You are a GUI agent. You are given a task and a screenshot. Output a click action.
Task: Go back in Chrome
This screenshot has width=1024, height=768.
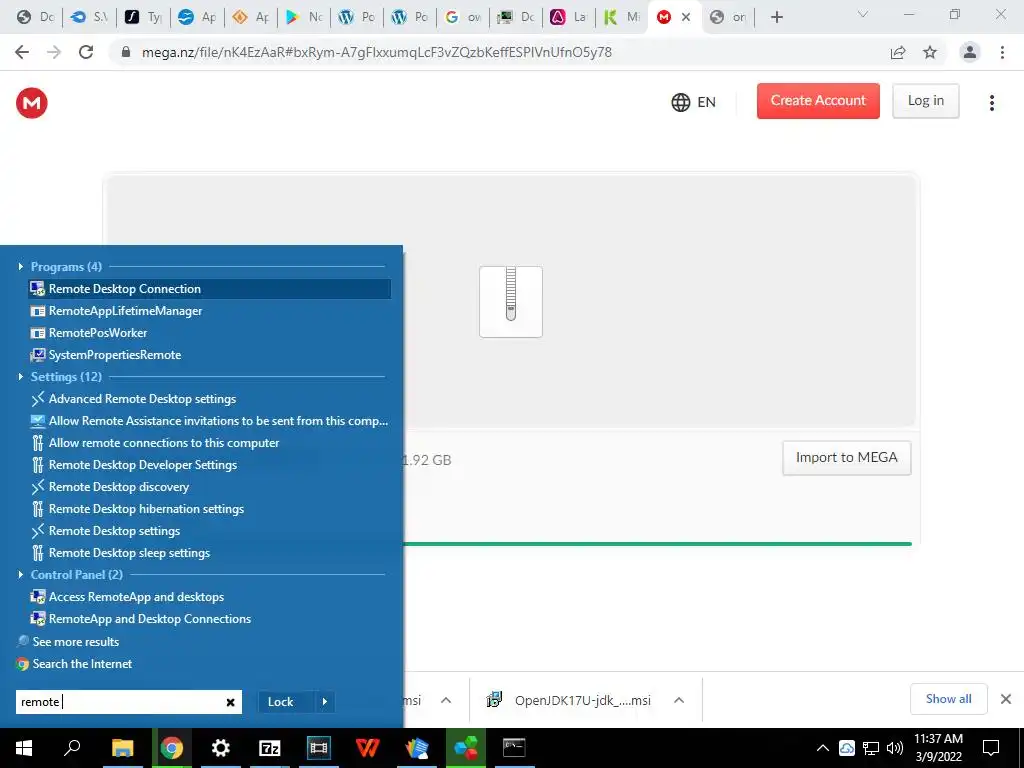[22, 52]
